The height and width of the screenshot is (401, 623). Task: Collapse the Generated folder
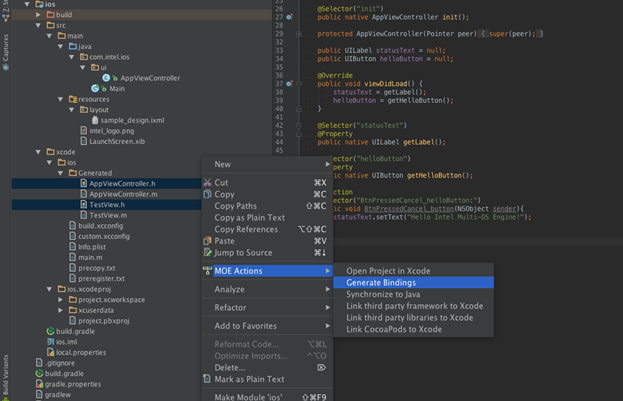click(60, 173)
